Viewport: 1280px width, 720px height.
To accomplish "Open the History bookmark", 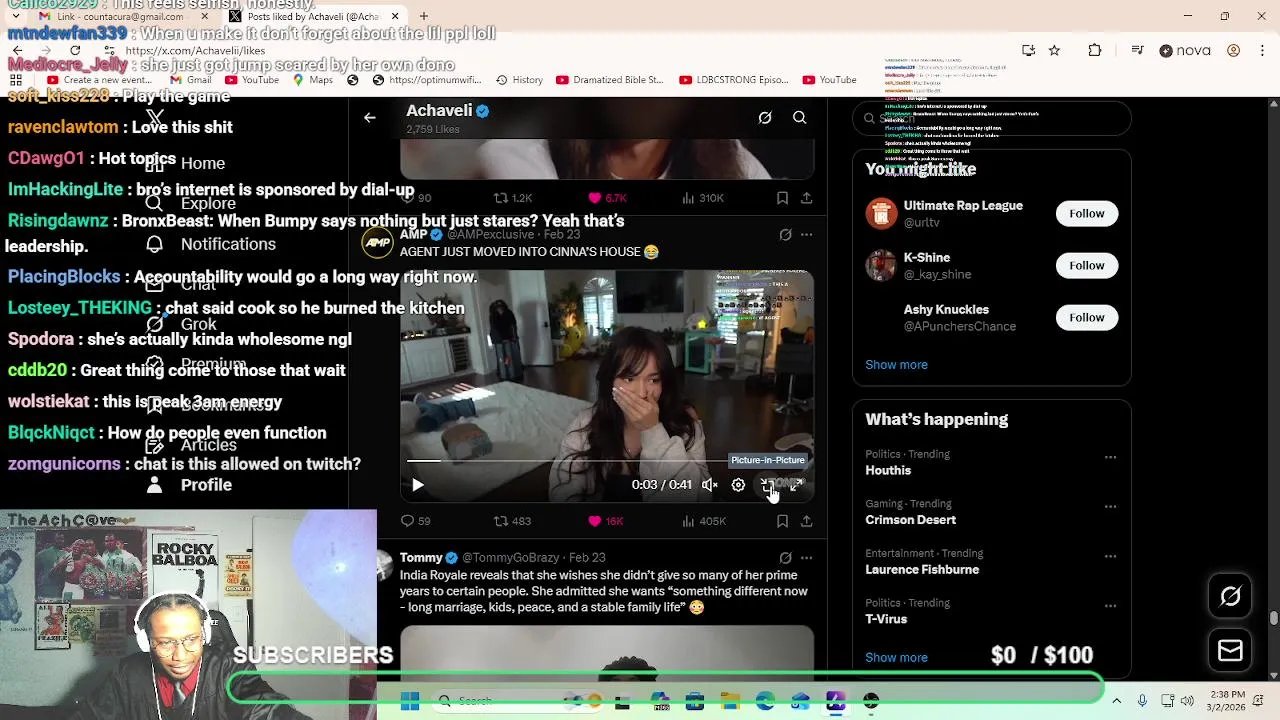I will 519,80.
